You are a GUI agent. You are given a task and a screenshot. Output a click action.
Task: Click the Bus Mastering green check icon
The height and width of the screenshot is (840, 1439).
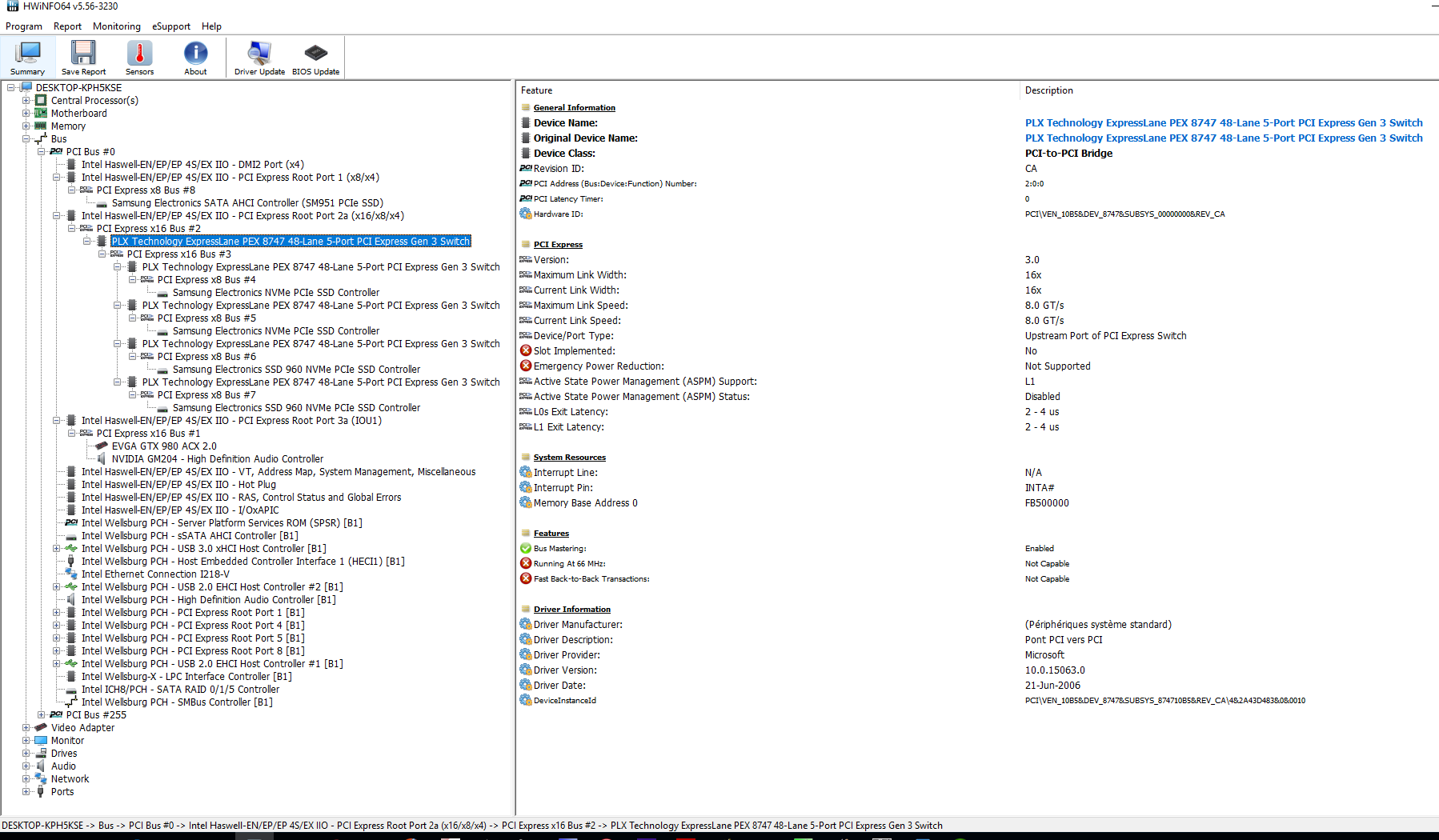526,549
